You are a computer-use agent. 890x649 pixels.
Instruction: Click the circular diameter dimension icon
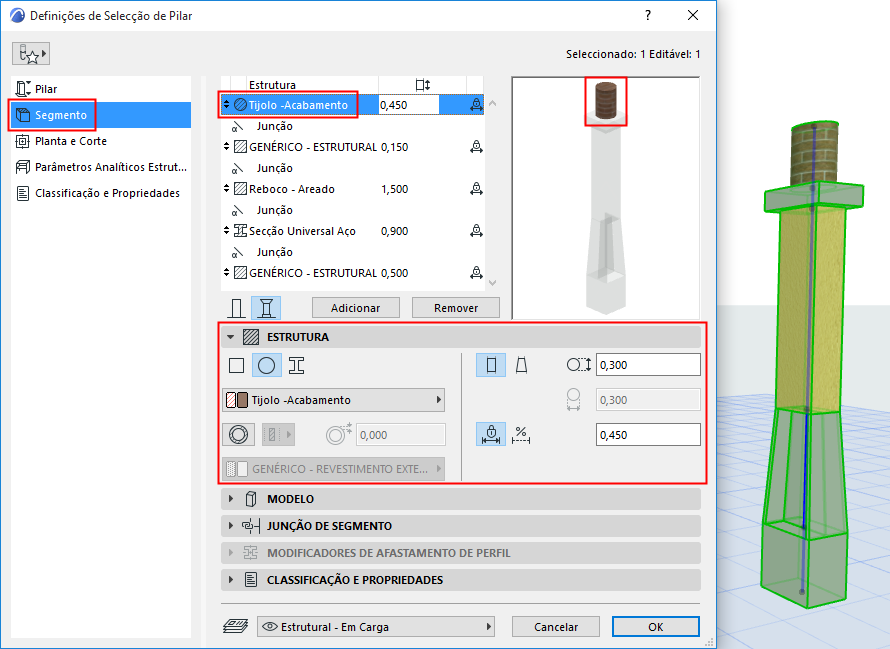[x=578, y=365]
